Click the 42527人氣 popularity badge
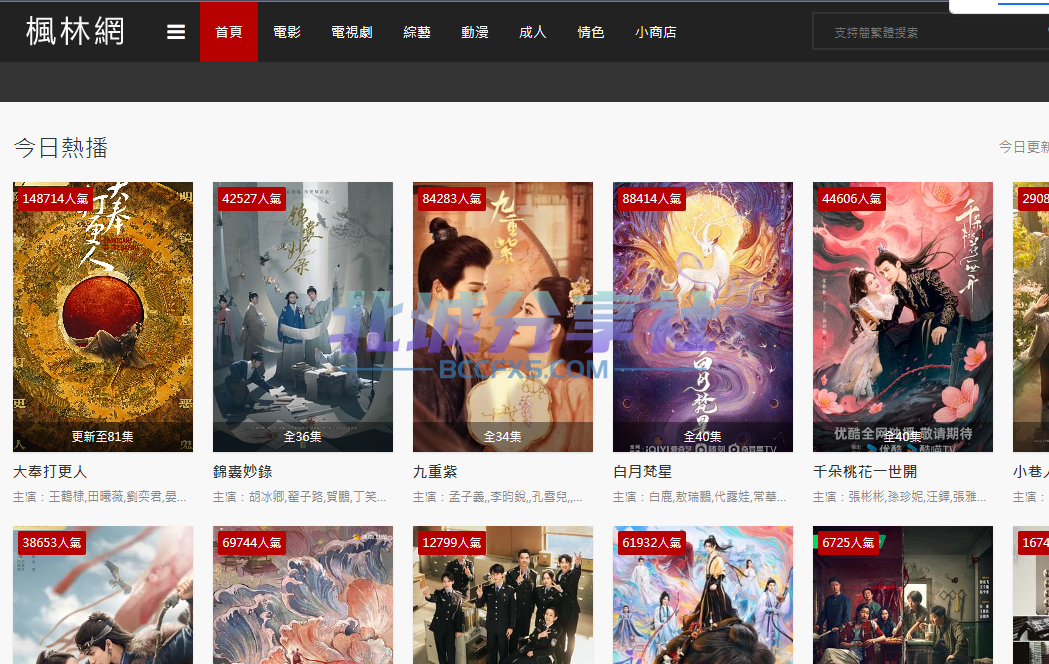Viewport: 1049px width, 664px height. point(252,199)
